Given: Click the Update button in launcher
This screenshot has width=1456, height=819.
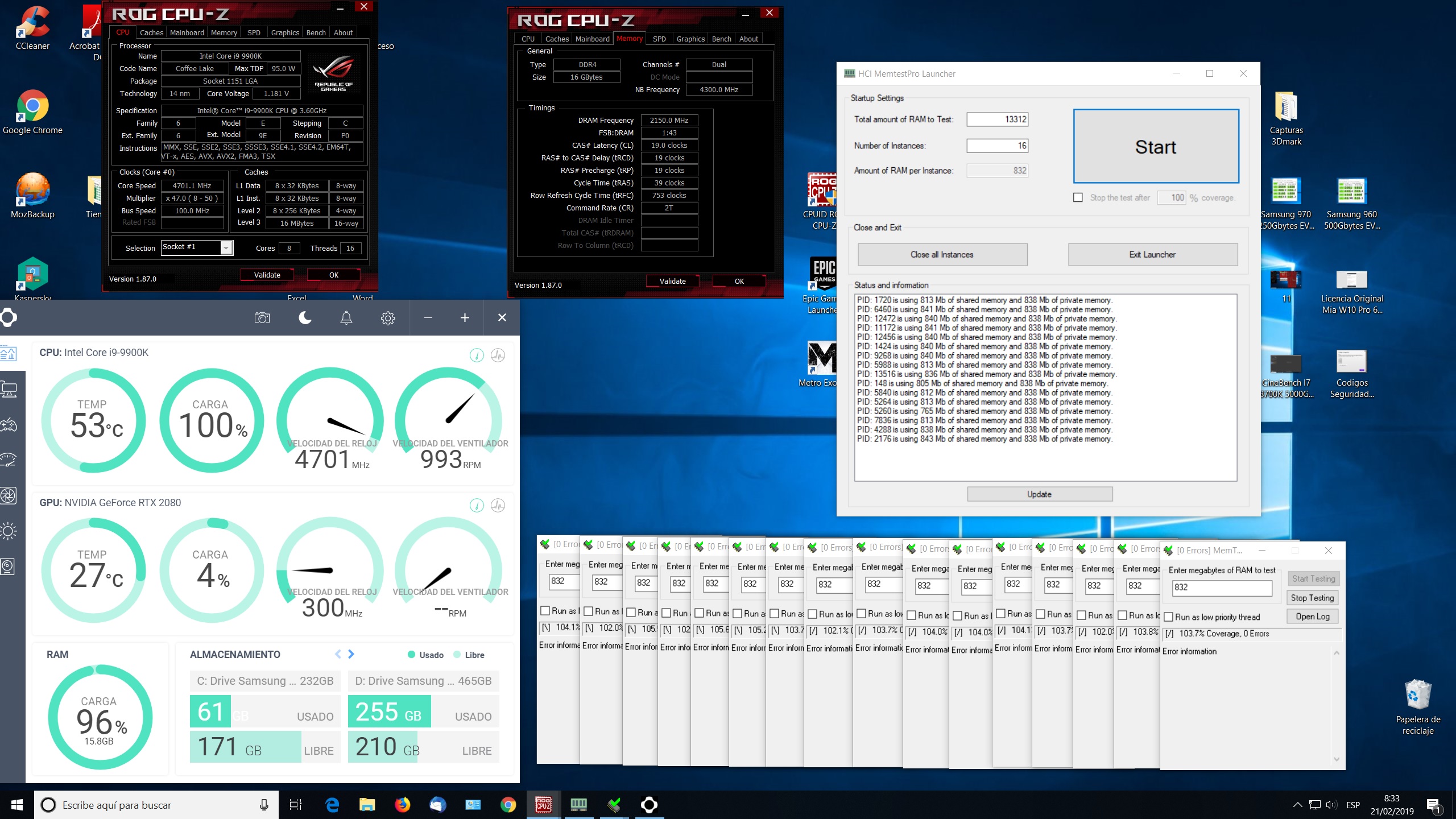Looking at the screenshot, I should pyautogui.click(x=1039, y=494).
